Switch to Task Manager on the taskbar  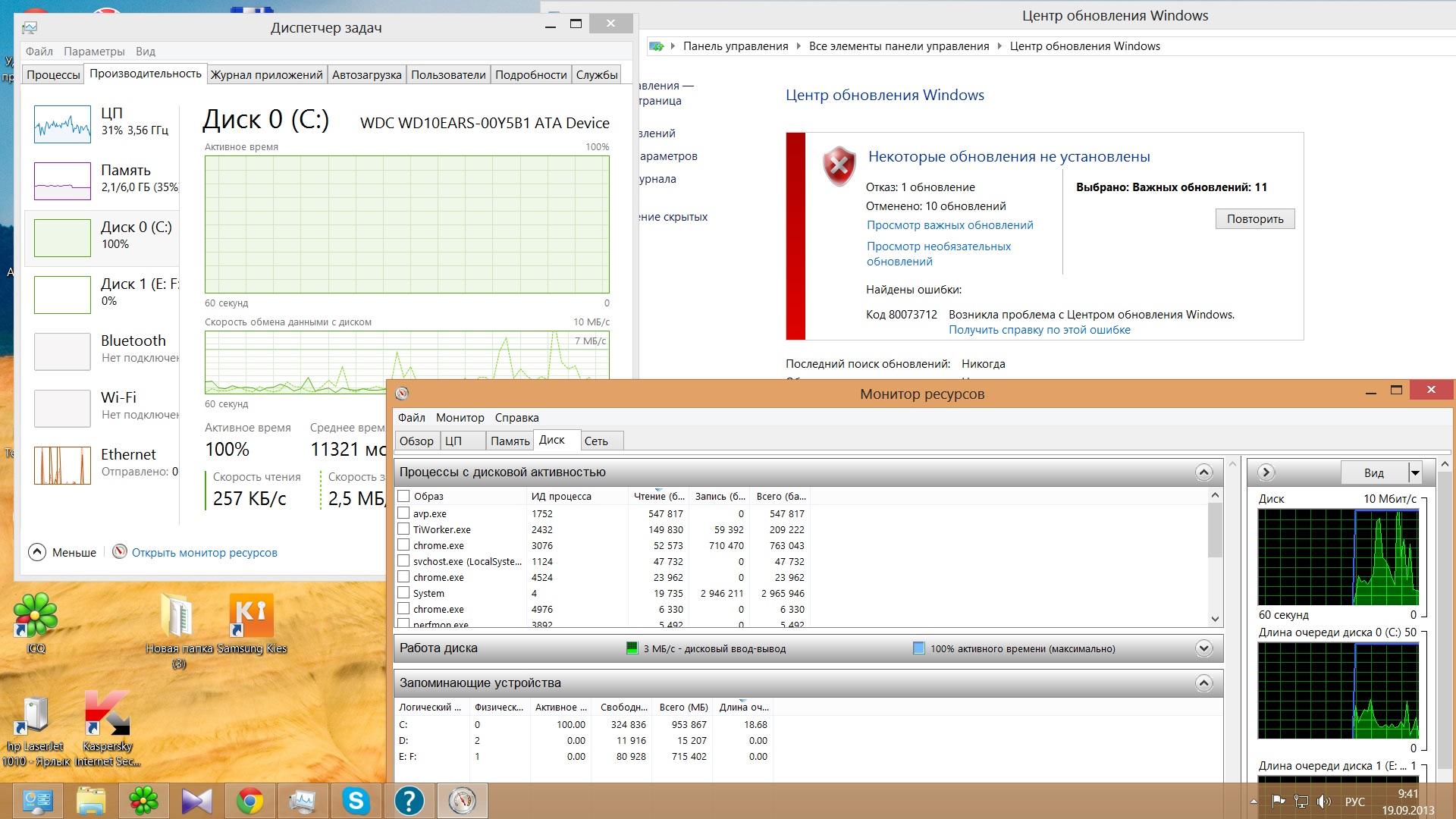pyautogui.click(x=303, y=801)
